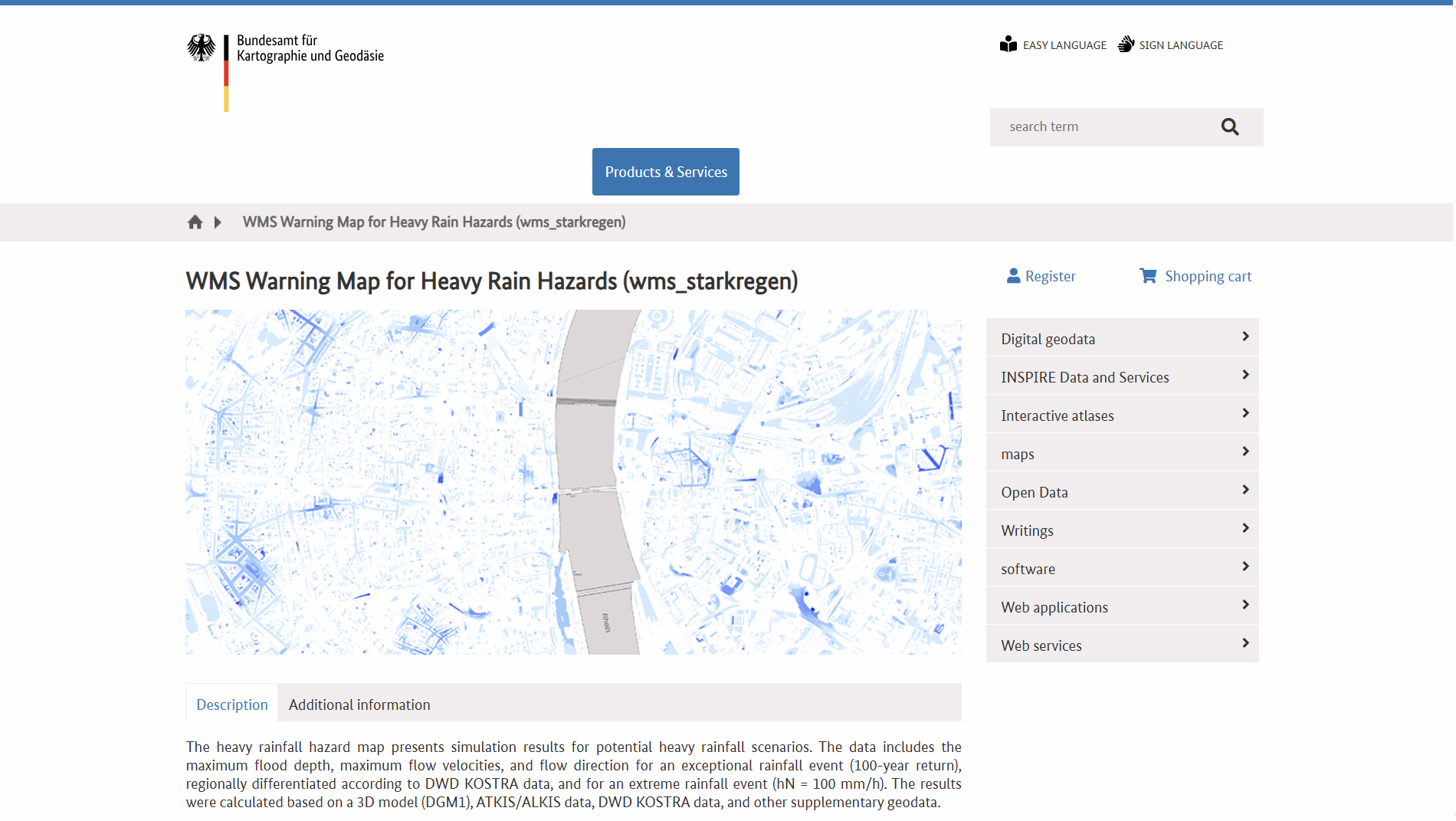This screenshot has width=1456, height=821.
Task: Open the Products & Services menu
Action: (665, 171)
